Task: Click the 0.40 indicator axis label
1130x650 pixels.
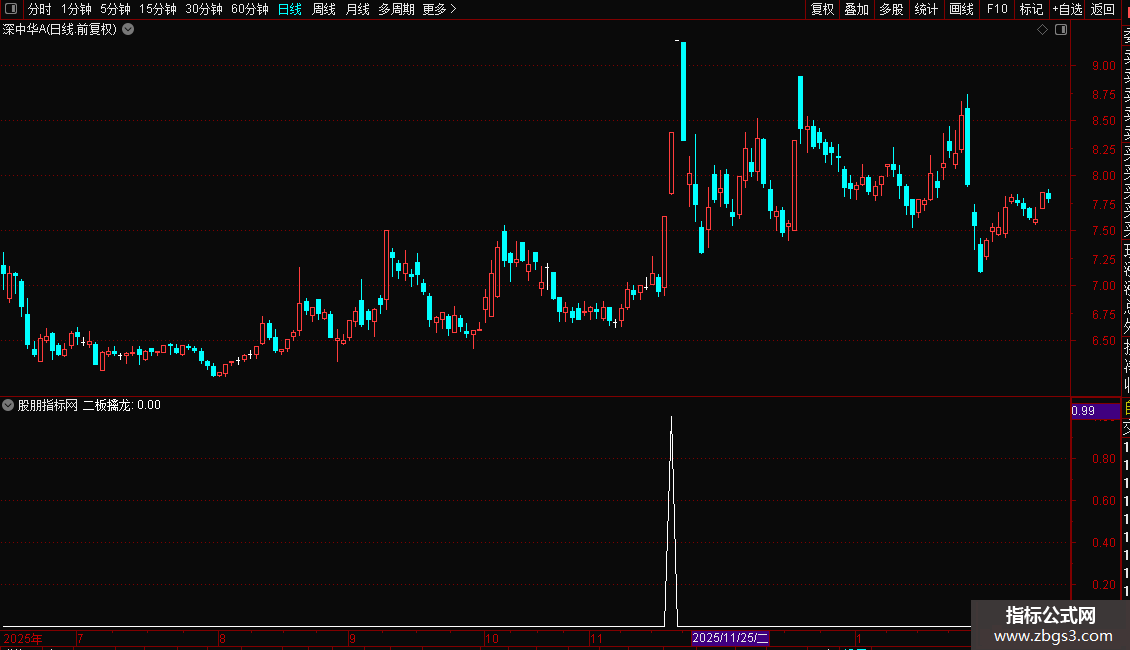Action: [1103, 543]
